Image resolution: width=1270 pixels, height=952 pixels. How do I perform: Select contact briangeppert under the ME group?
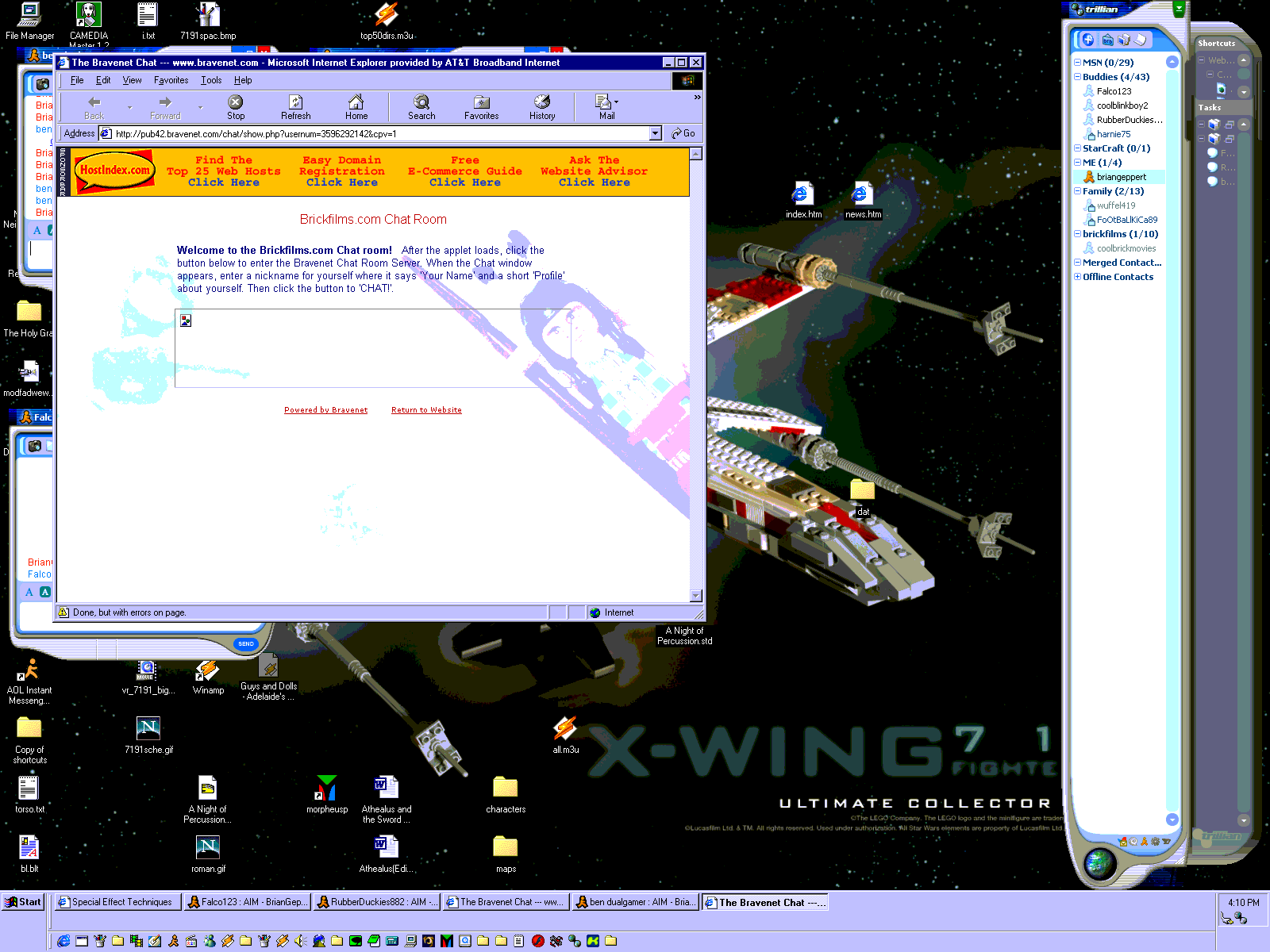pos(1120,177)
